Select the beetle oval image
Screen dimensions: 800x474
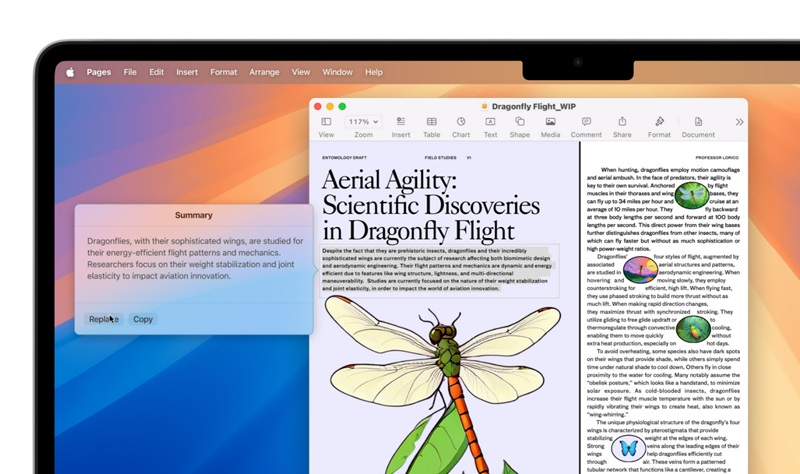point(693,329)
